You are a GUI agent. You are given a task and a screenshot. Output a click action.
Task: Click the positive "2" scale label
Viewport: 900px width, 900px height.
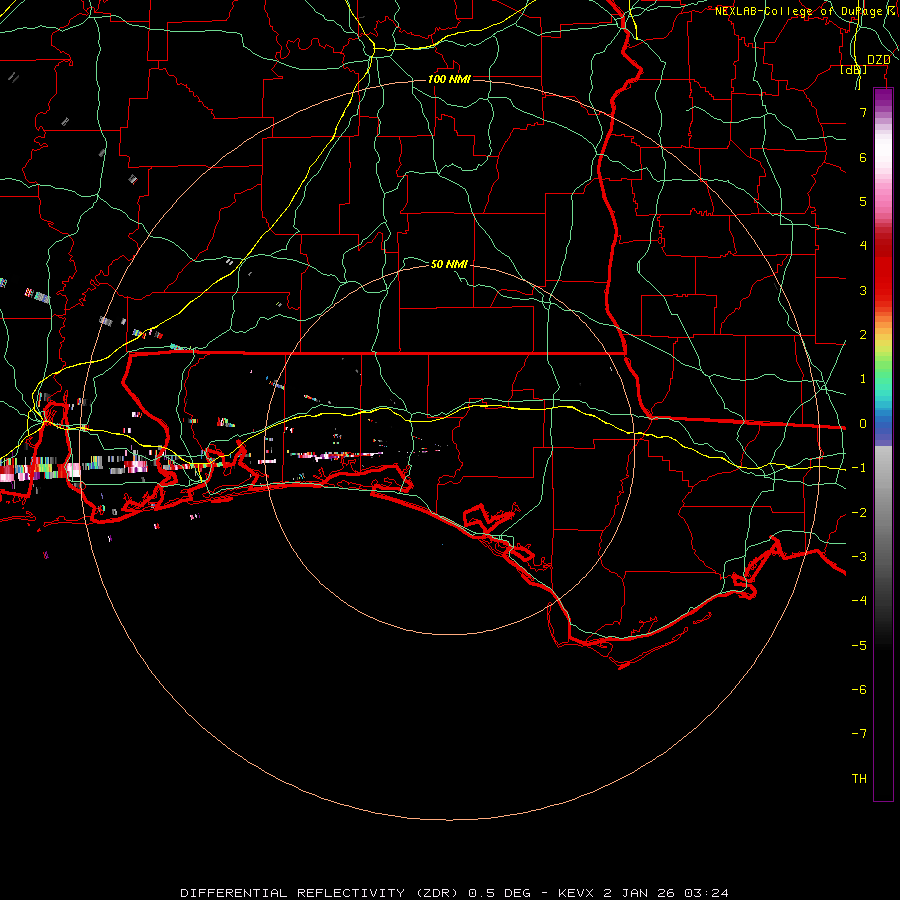(x=863, y=335)
